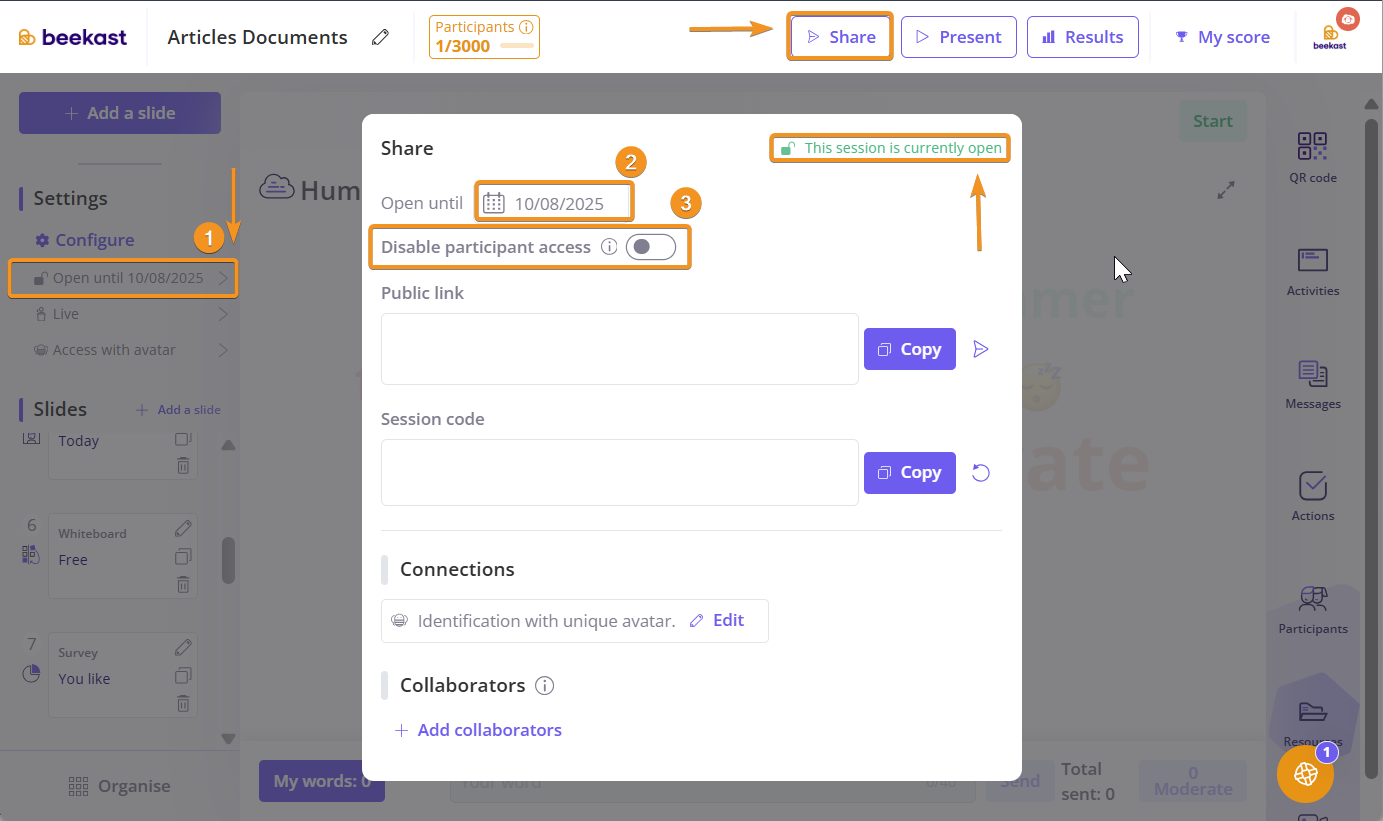The height and width of the screenshot is (821, 1383).
Task: Regenerate the session code with the refresh icon
Action: [981, 473]
